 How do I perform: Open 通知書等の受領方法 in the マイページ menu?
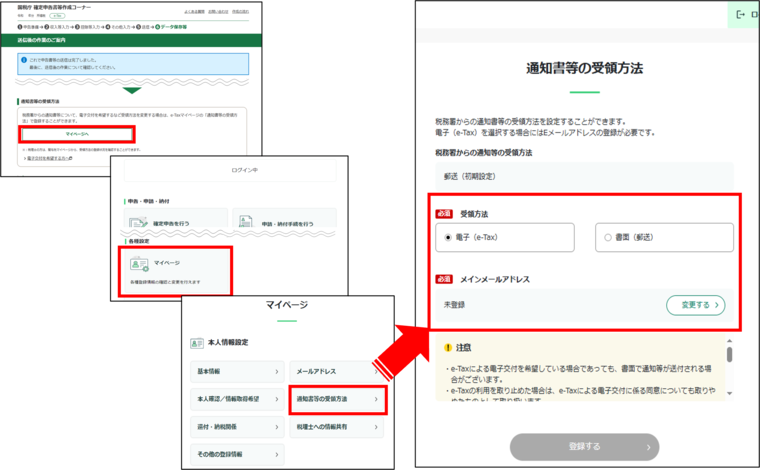[338, 399]
